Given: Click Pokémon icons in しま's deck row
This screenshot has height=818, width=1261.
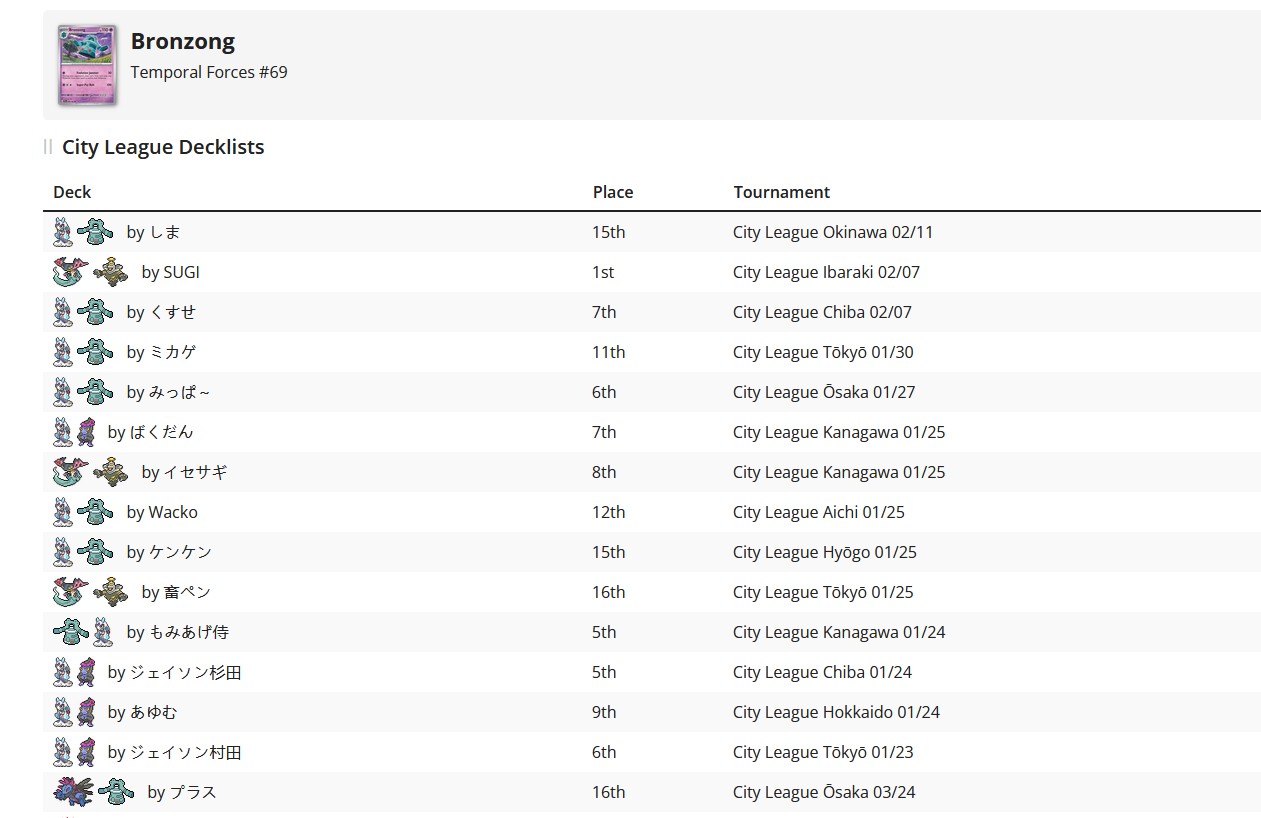Looking at the screenshot, I should click(x=83, y=232).
